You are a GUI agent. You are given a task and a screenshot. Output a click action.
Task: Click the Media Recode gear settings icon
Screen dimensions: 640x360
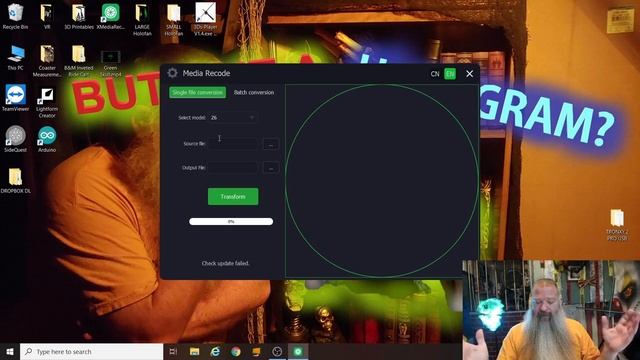point(172,73)
